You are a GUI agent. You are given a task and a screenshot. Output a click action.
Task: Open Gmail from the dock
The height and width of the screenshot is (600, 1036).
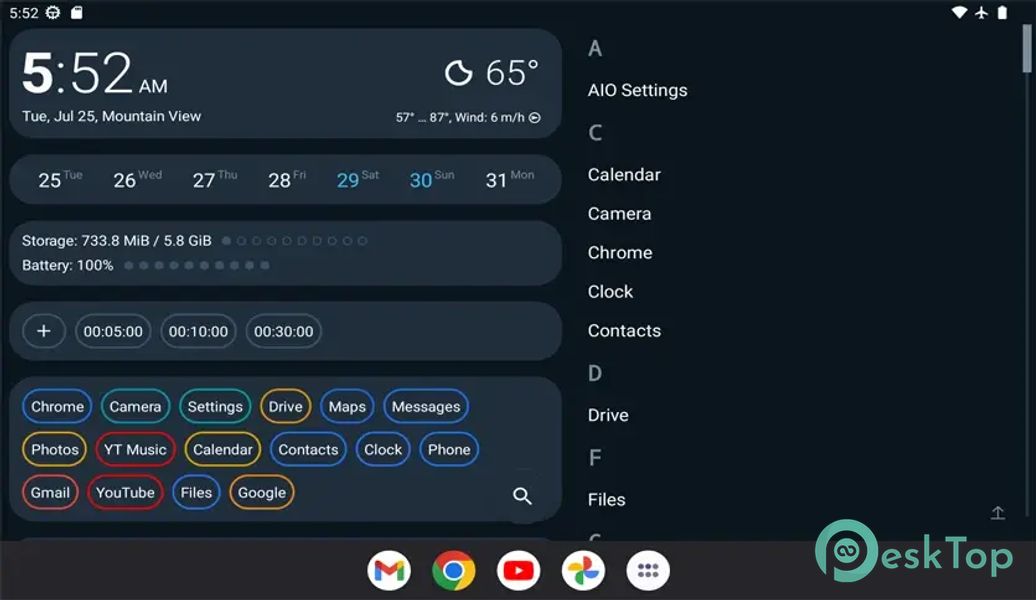pos(389,571)
